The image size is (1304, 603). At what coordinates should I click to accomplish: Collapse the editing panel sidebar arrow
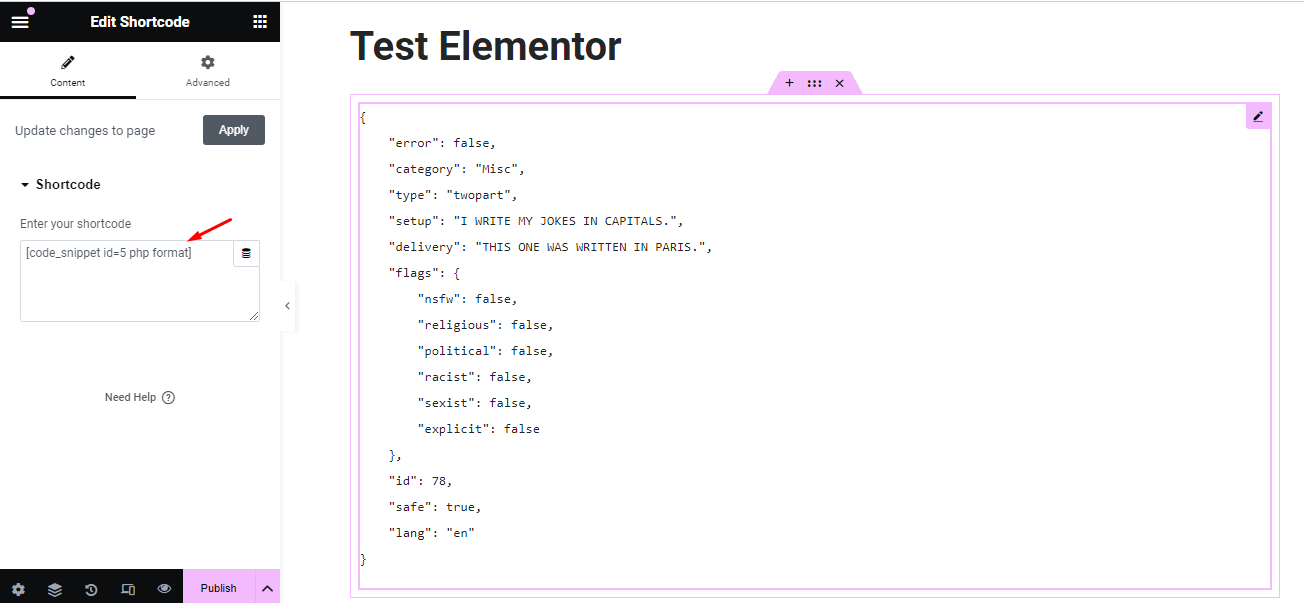[x=287, y=306]
